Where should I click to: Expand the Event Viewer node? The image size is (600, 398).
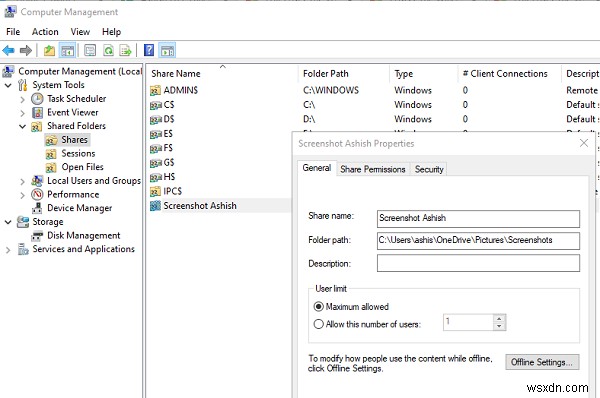[22, 113]
